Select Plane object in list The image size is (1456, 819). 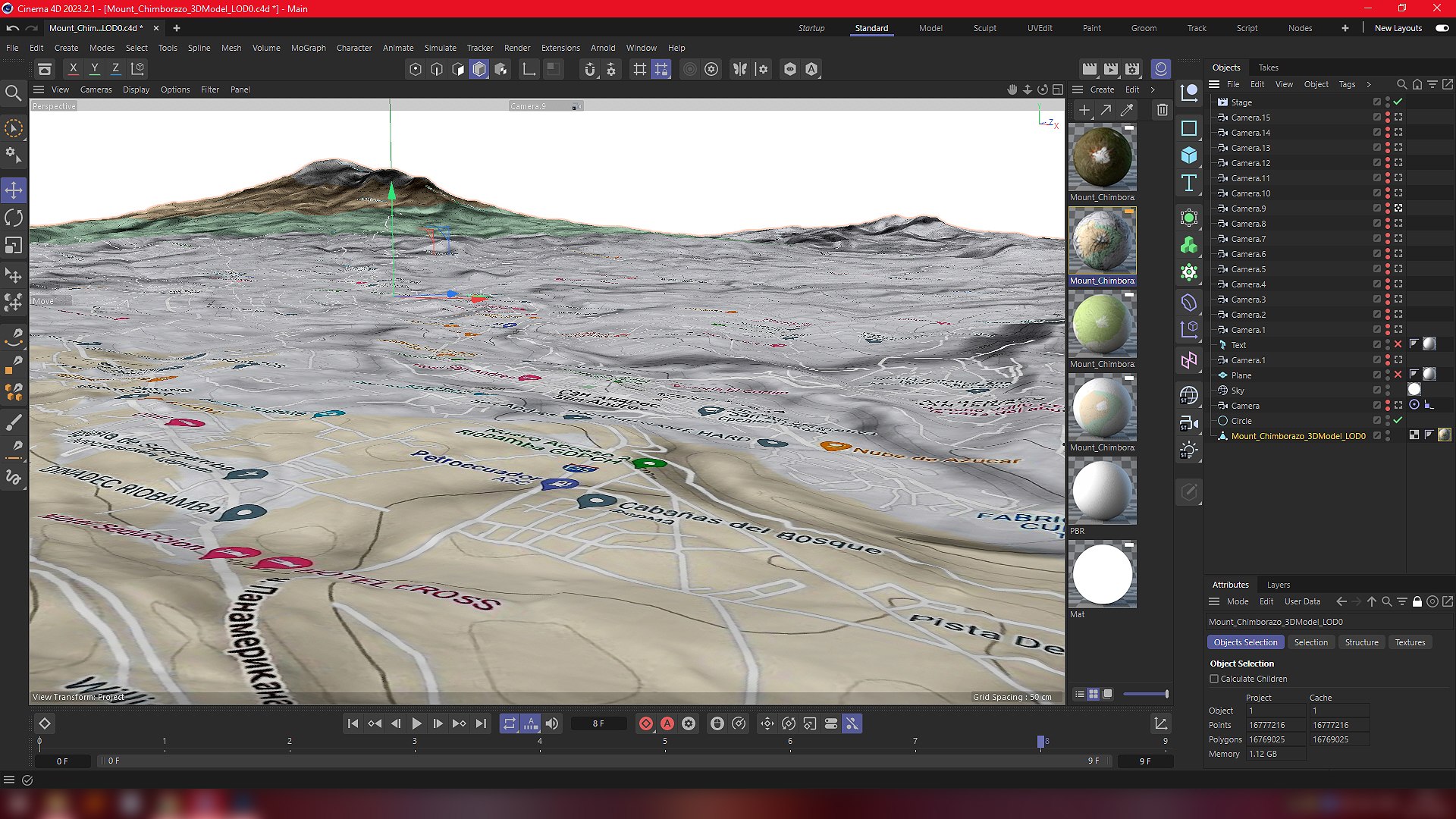coord(1241,375)
